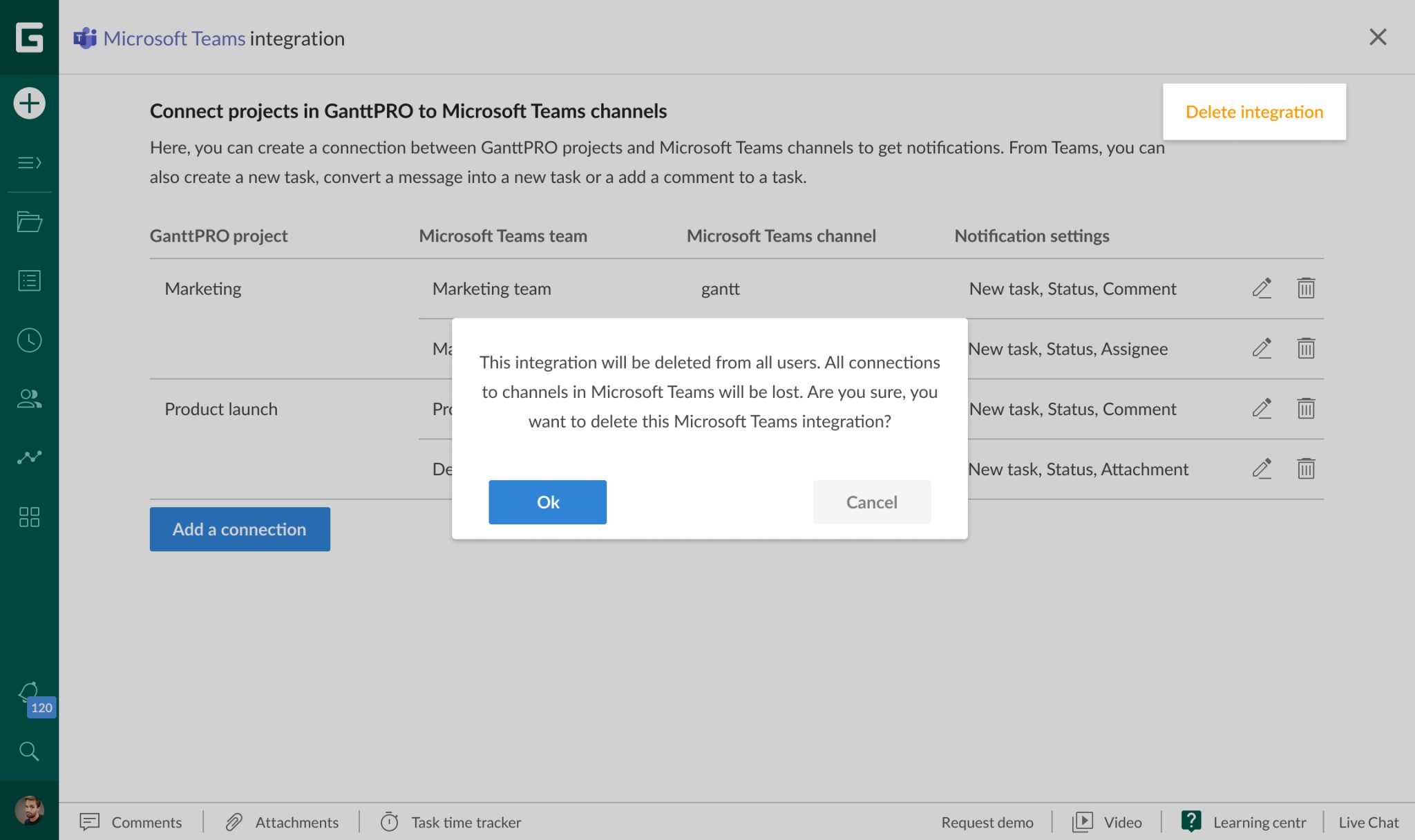Click the Add a connection button
The image size is (1415, 840).
pos(240,529)
